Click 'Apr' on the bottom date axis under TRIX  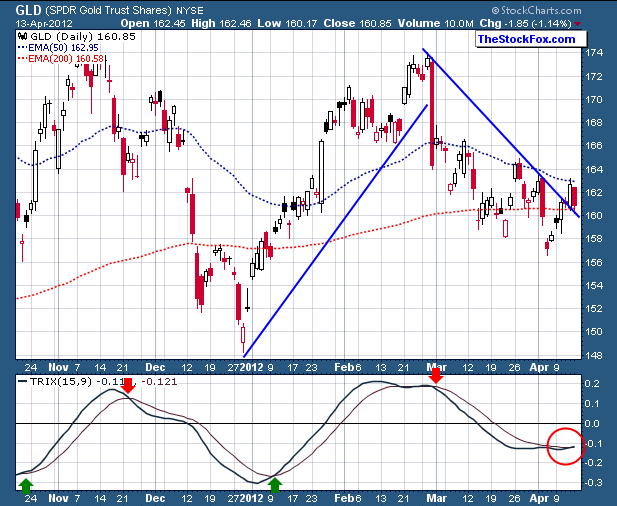tap(539, 498)
